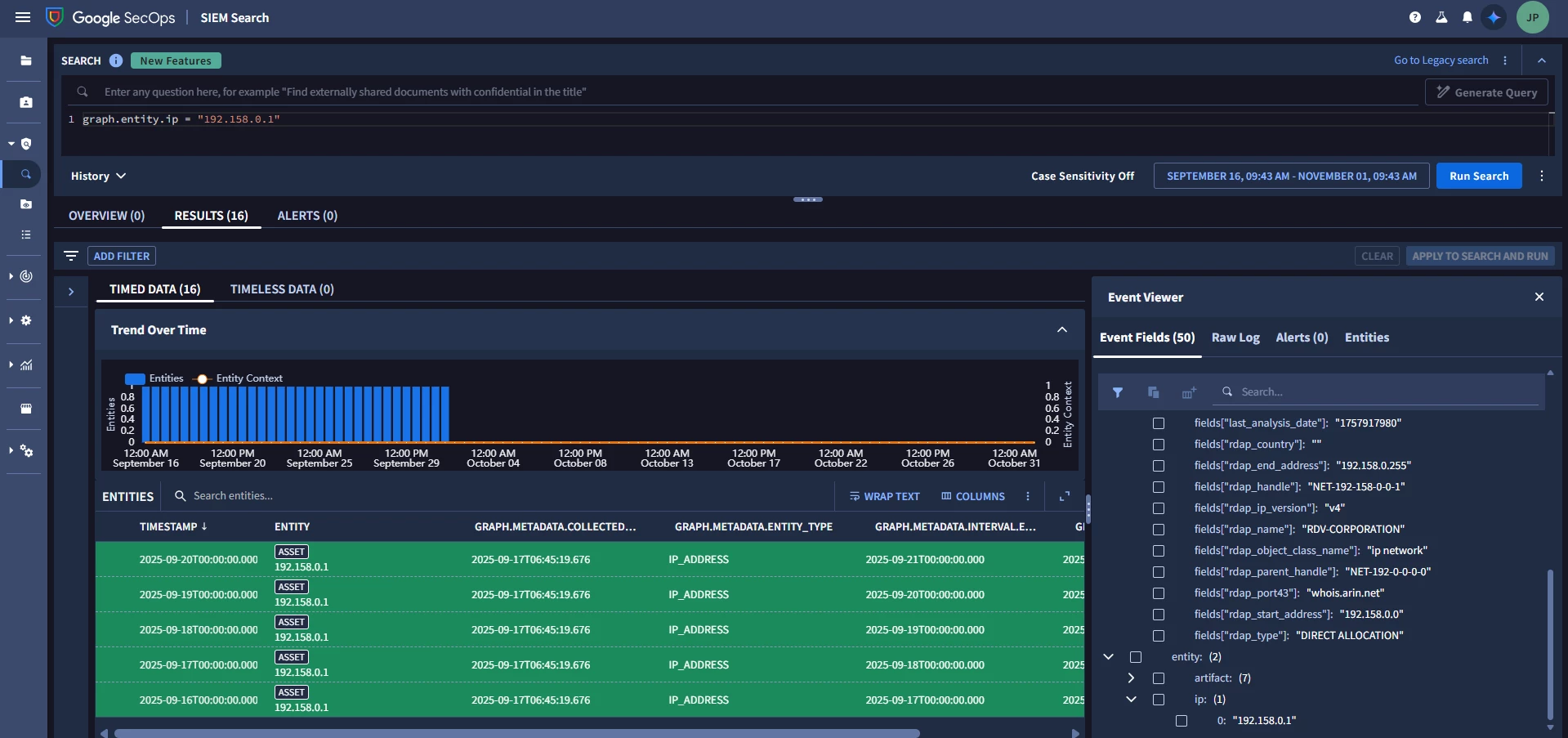The width and height of the screenshot is (1568, 738).
Task: Click the Run Search button
Action: point(1479,176)
